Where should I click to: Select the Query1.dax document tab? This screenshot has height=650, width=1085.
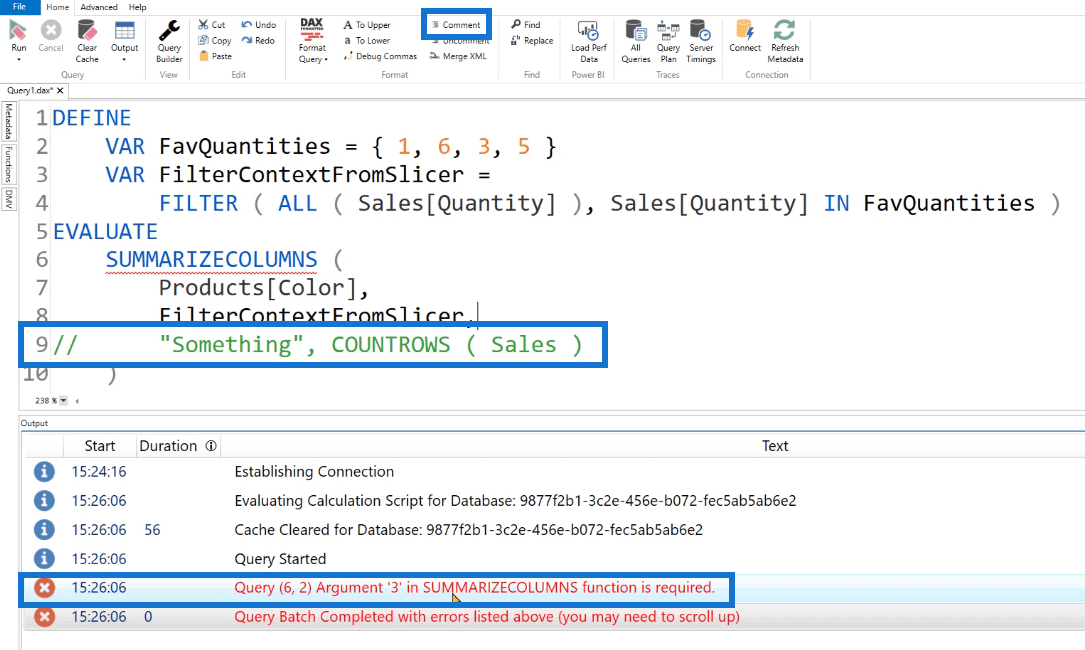coord(30,91)
